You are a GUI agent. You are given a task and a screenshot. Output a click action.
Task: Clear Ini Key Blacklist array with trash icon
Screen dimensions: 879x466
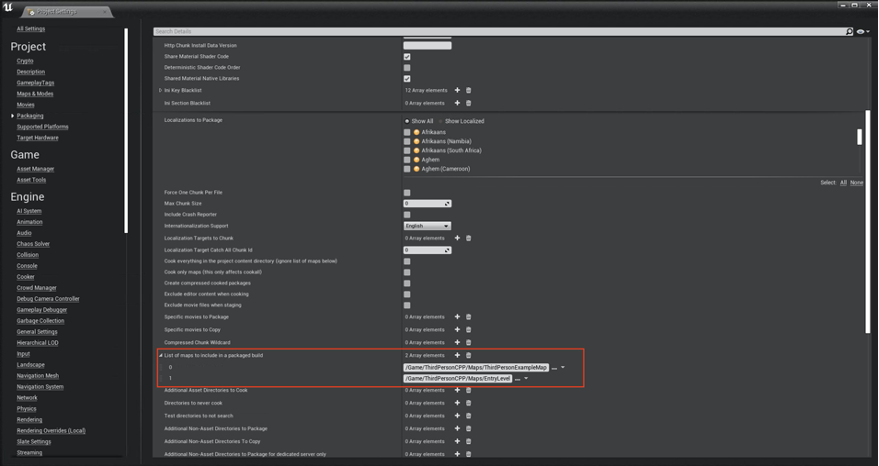point(469,90)
